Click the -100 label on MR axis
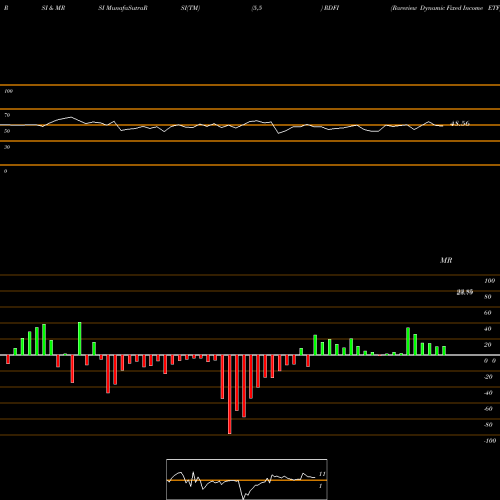 click(x=490, y=441)
